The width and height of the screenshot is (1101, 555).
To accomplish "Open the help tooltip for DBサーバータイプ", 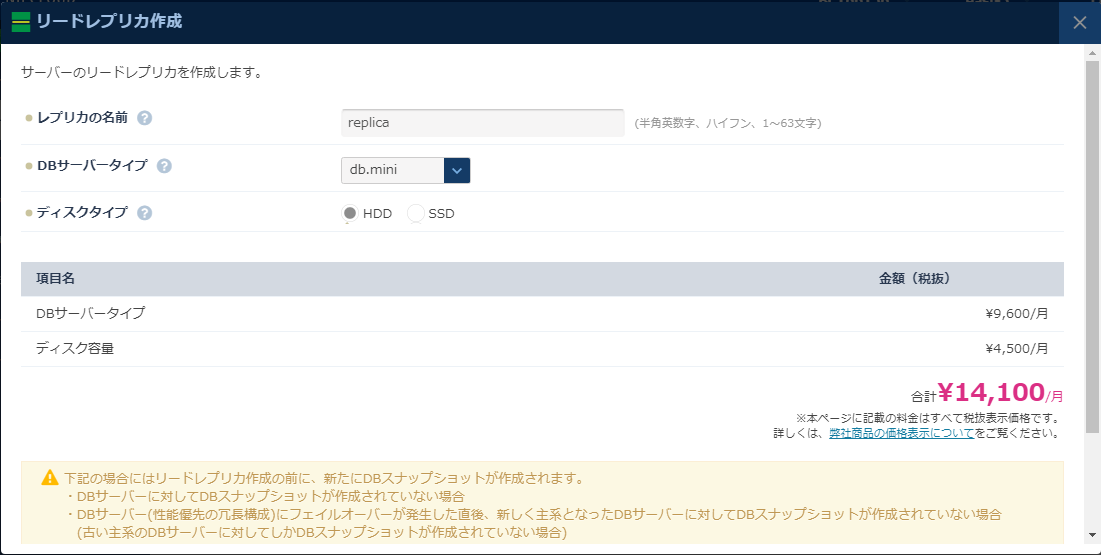I will 164,166.
